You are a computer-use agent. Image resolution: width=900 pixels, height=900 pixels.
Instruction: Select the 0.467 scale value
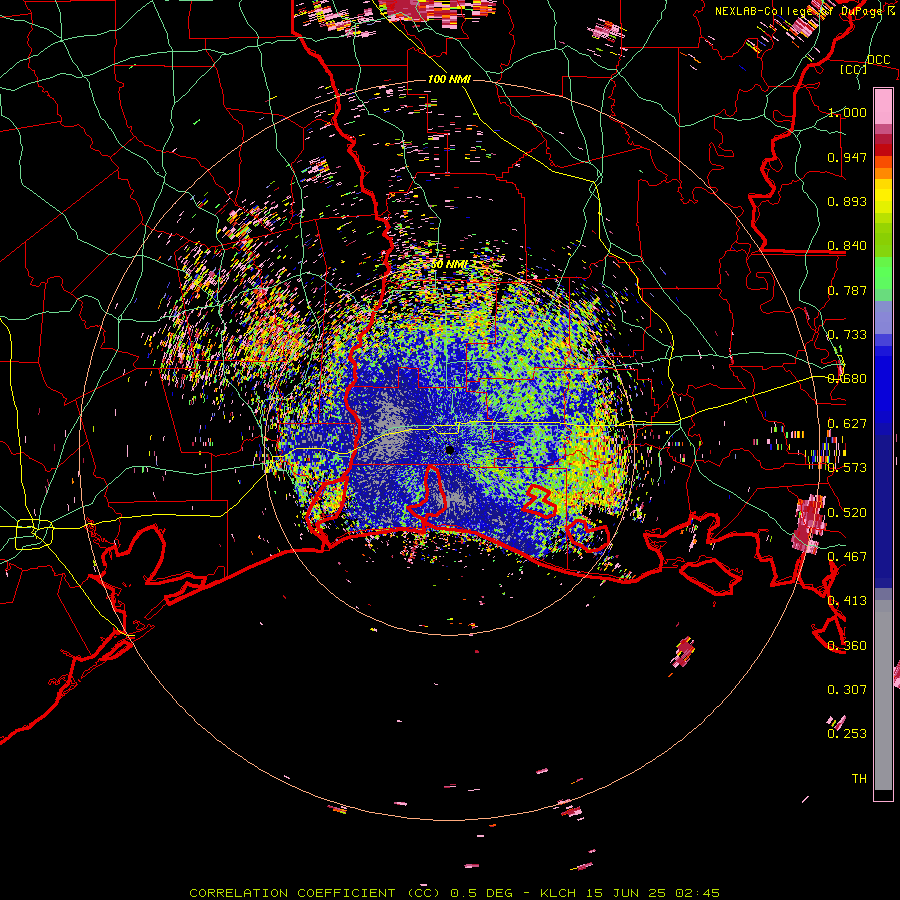tap(847, 557)
